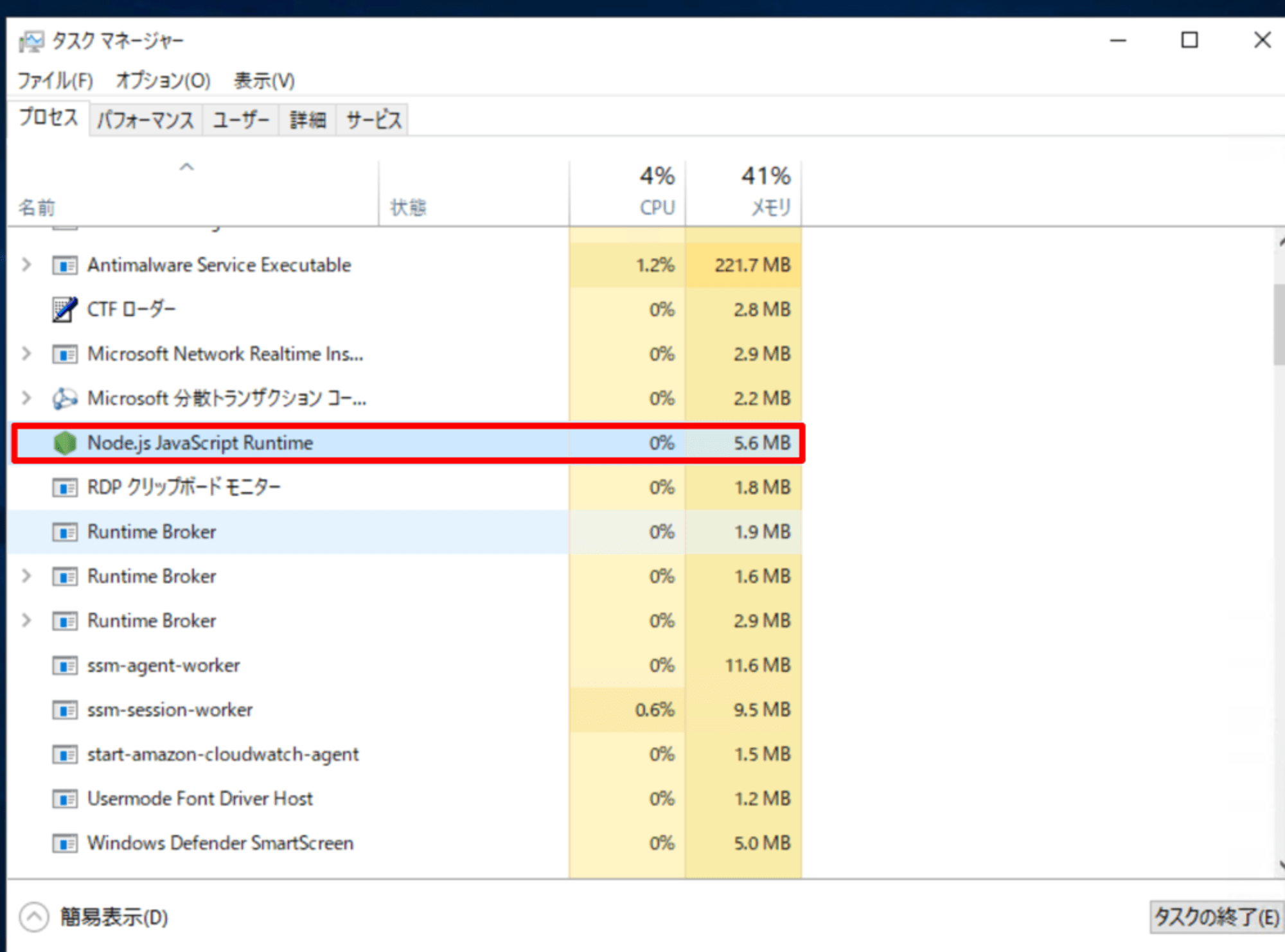Viewport: 1285px width, 952px height.
Task: Click the Usermode Font Driver Host icon
Action: (x=65, y=798)
